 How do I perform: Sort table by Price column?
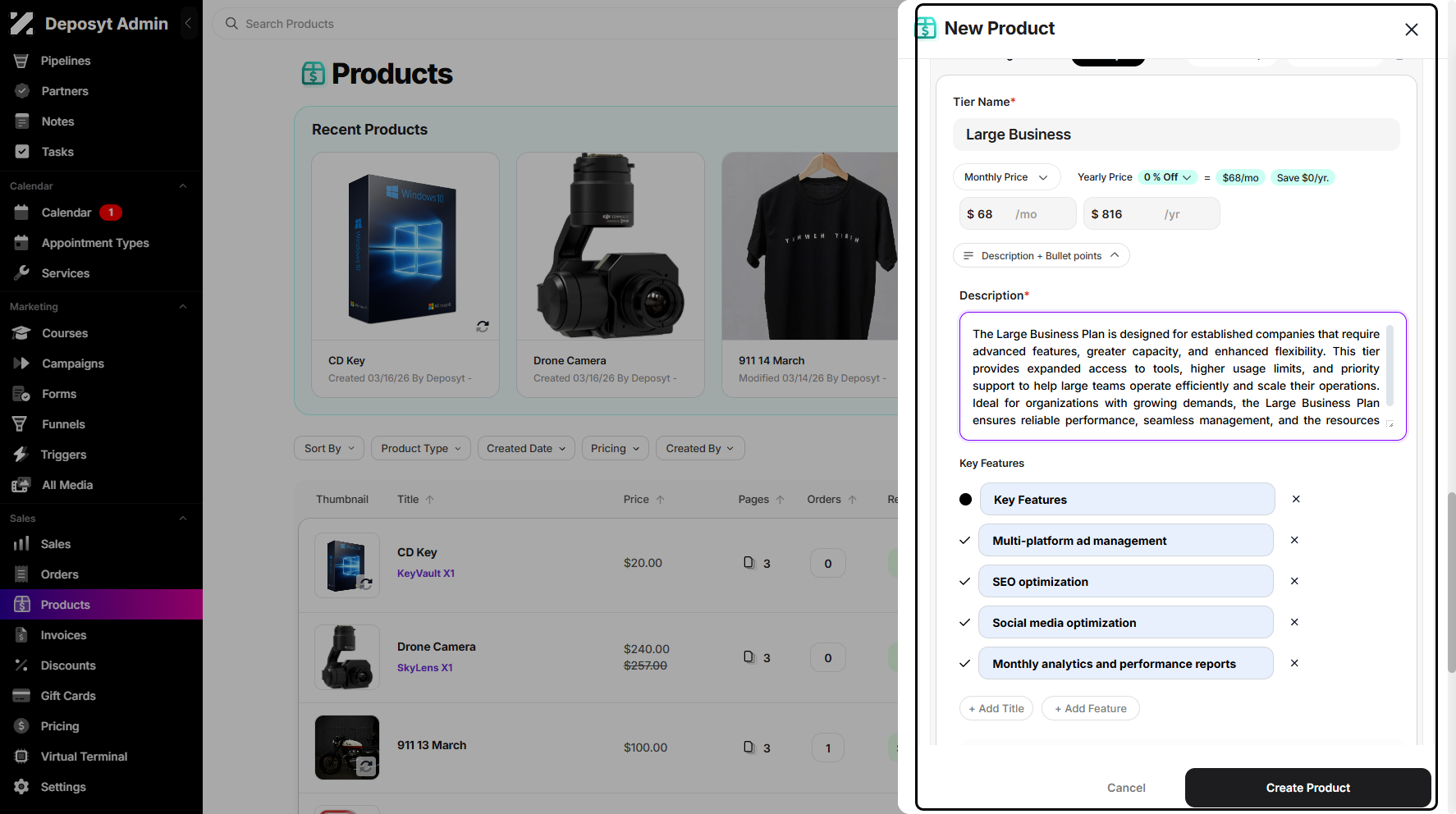click(643, 500)
